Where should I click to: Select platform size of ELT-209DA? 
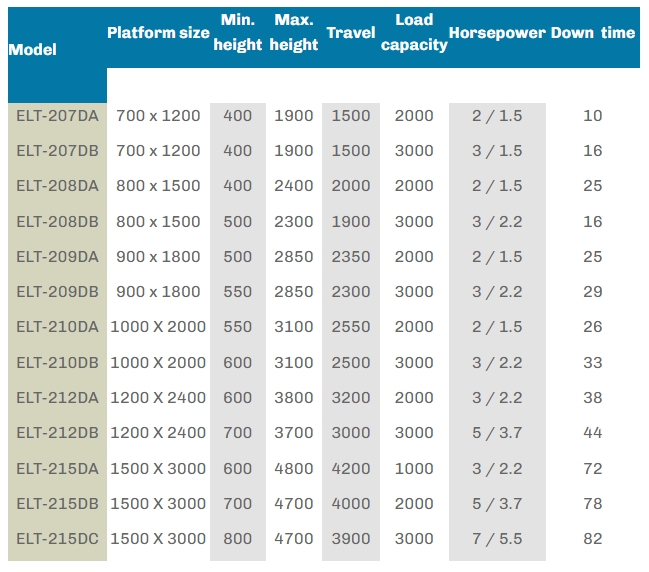tap(158, 256)
